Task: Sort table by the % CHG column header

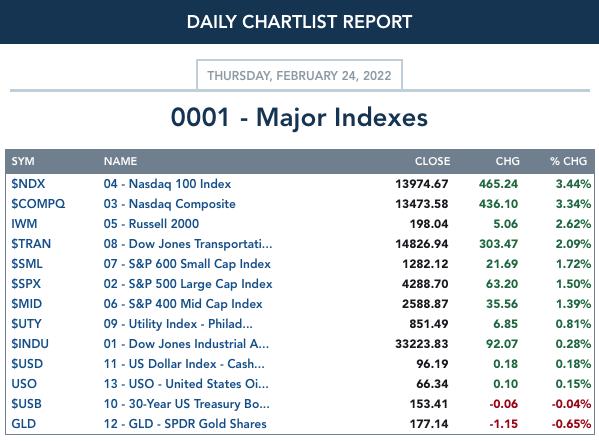Action: pyautogui.click(x=568, y=161)
